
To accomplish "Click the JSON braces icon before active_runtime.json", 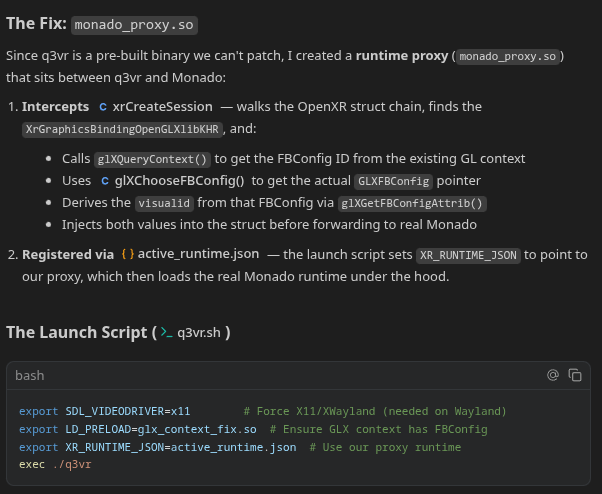I will click(127, 255).
